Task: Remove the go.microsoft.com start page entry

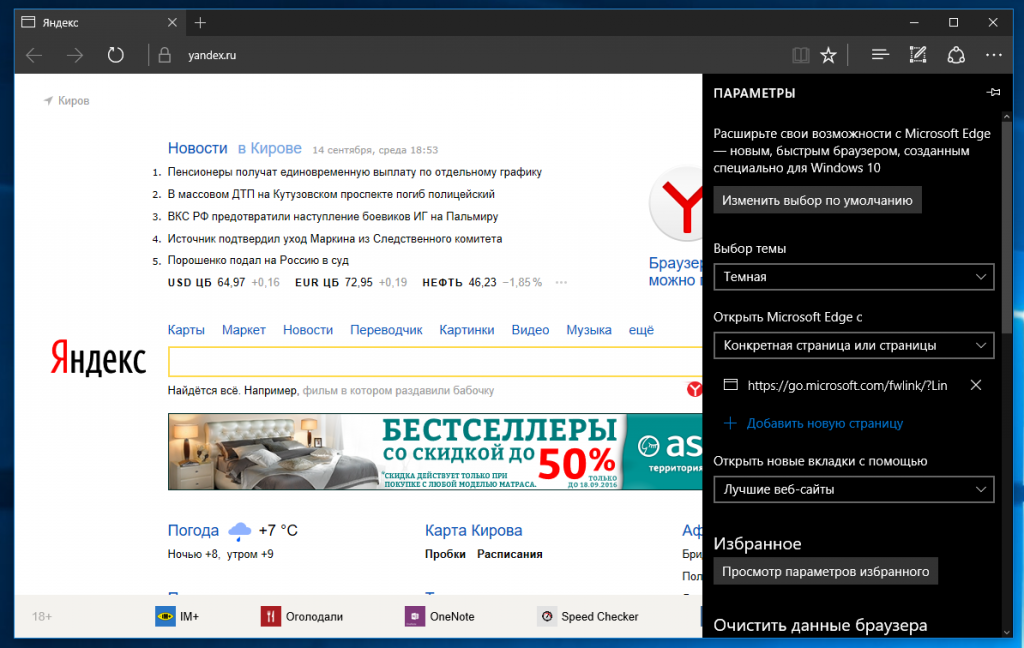Action: (976, 385)
